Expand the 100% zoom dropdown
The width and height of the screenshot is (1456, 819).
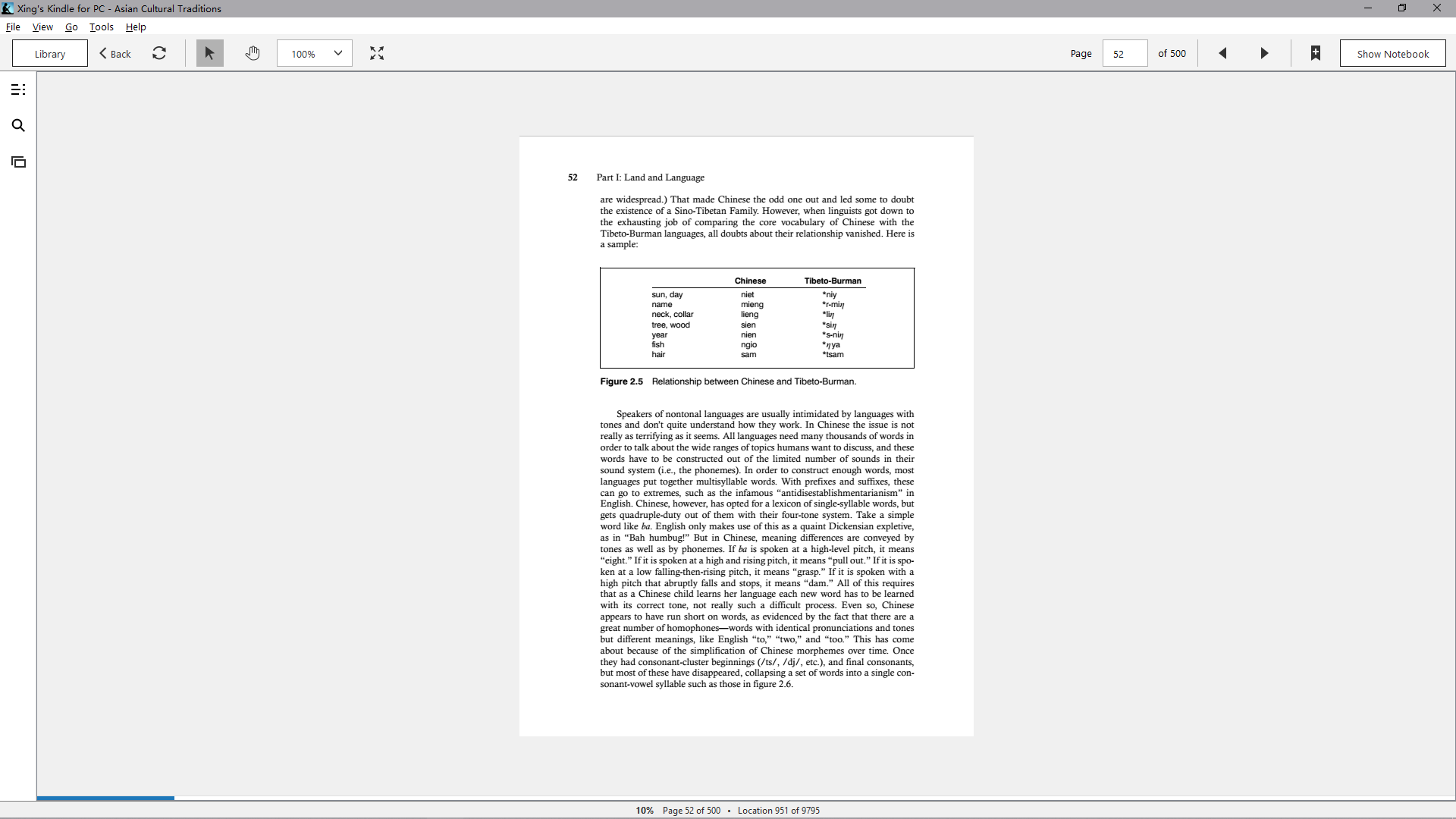pyautogui.click(x=315, y=53)
